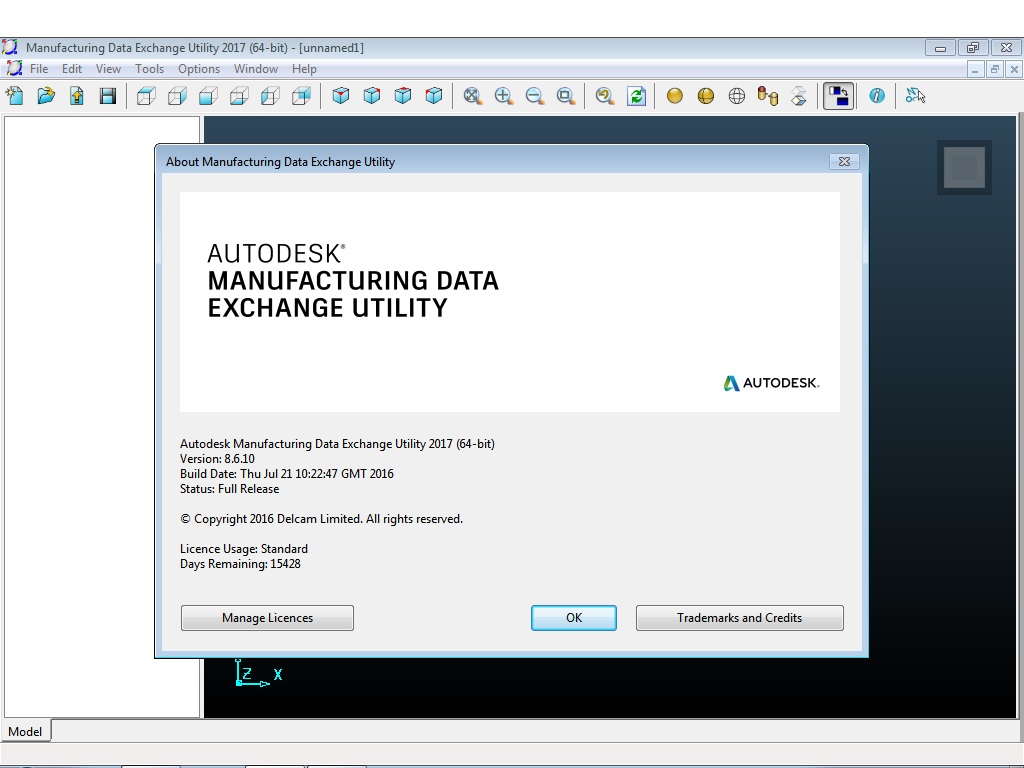Open the File menu
Screen dimensions: 1024x768
click(39, 69)
